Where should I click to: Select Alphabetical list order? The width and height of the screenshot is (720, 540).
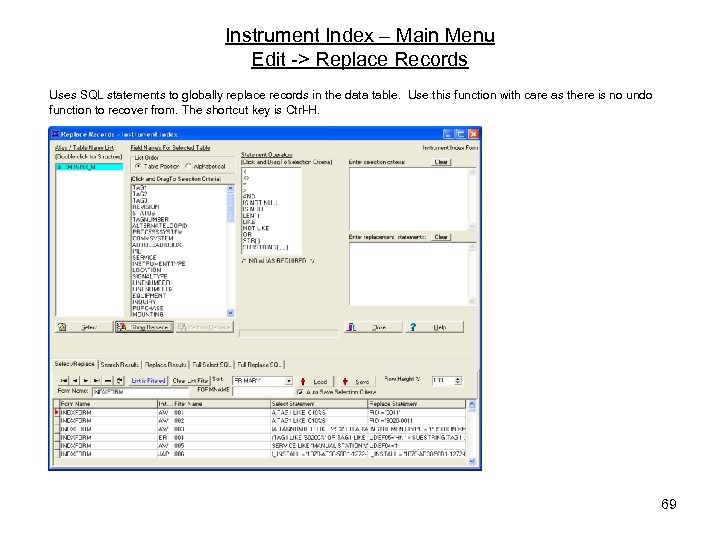click(x=205, y=166)
